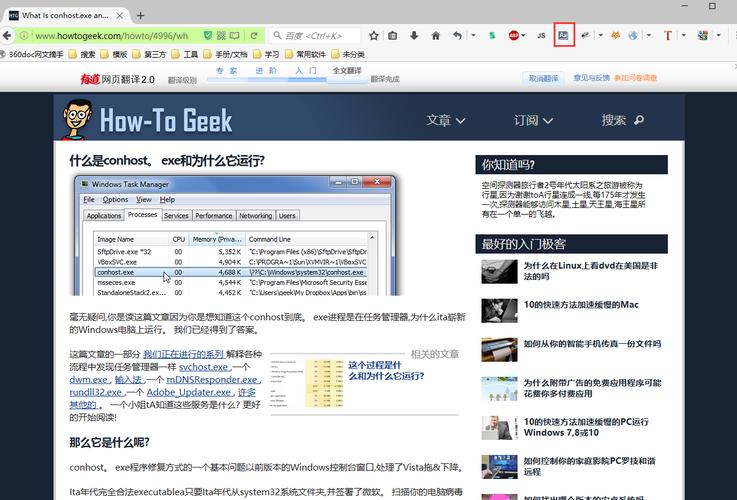
Task: Open the 参加问卷调查 link
Action: [x=635, y=78]
